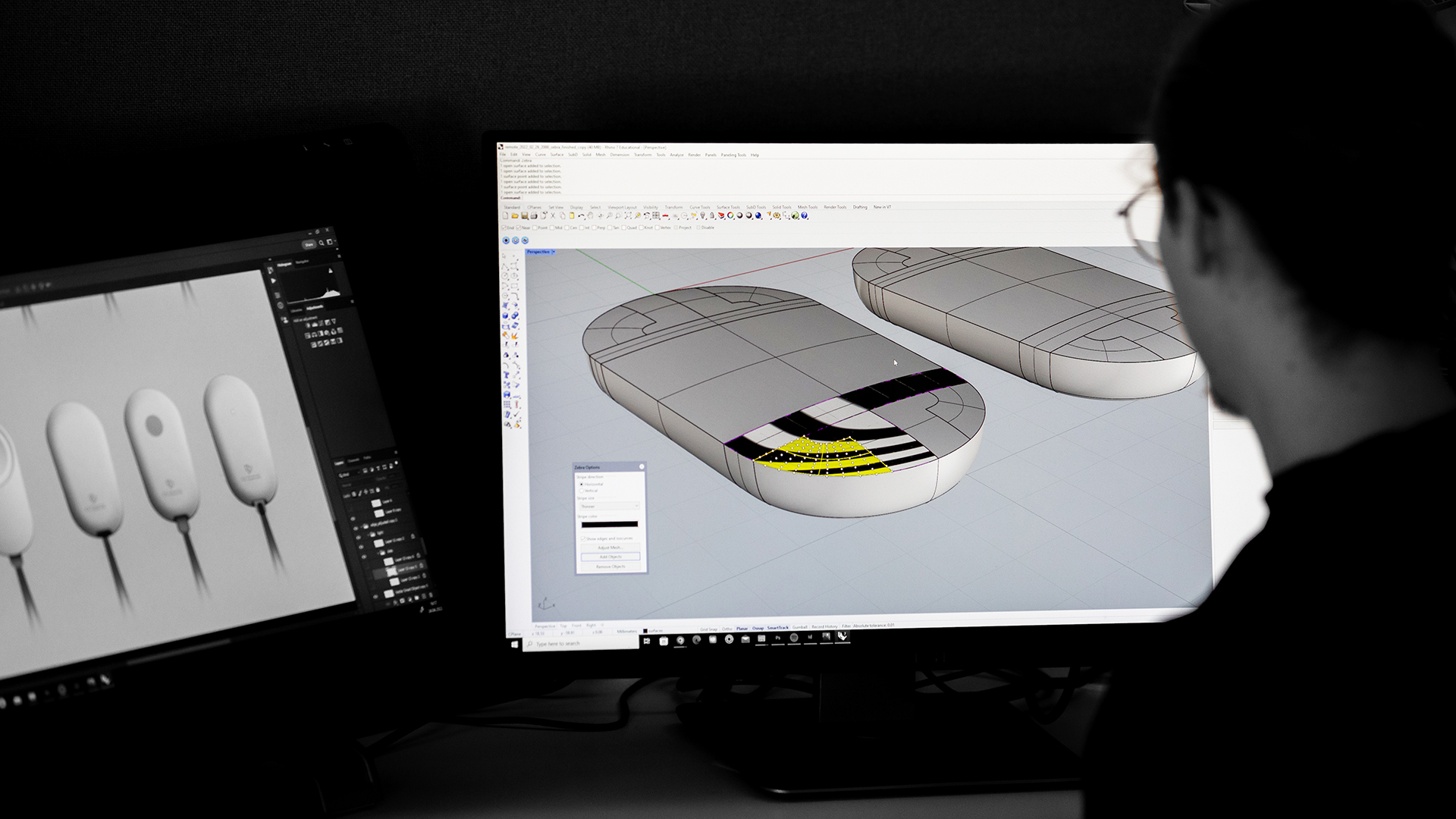The width and height of the screenshot is (1456, 819).
Task: Click the Add Objects button
Action: [x=610, y=557]
